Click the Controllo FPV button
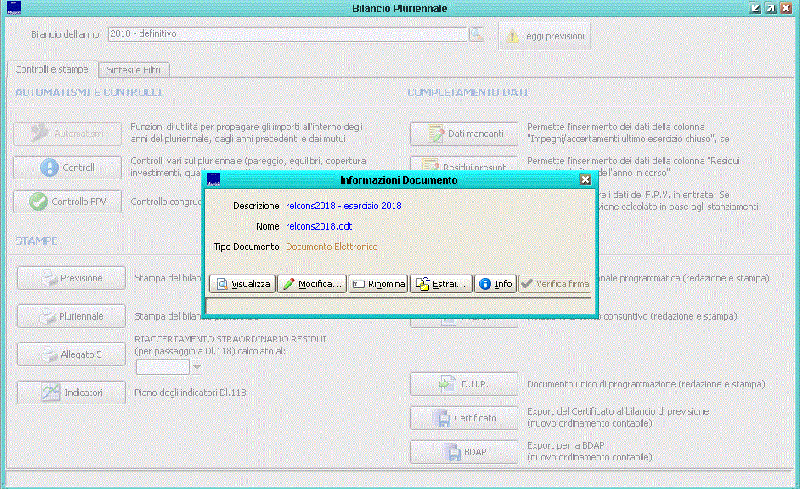This screenshot has width=800, height=489. (x=67, y=202)
